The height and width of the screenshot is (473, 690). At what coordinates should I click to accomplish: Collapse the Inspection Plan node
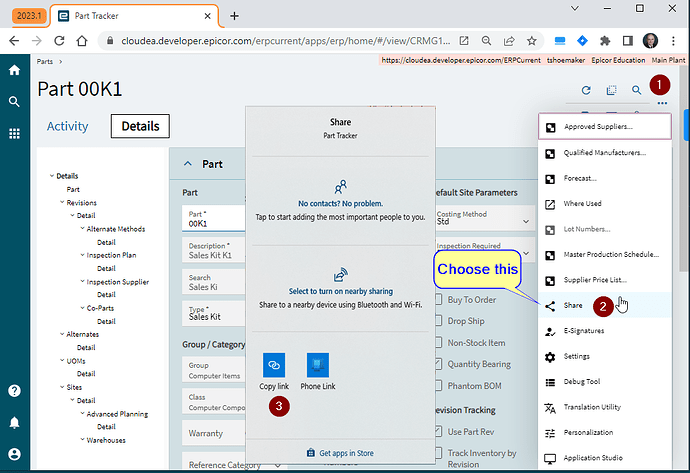click(82, 255)
